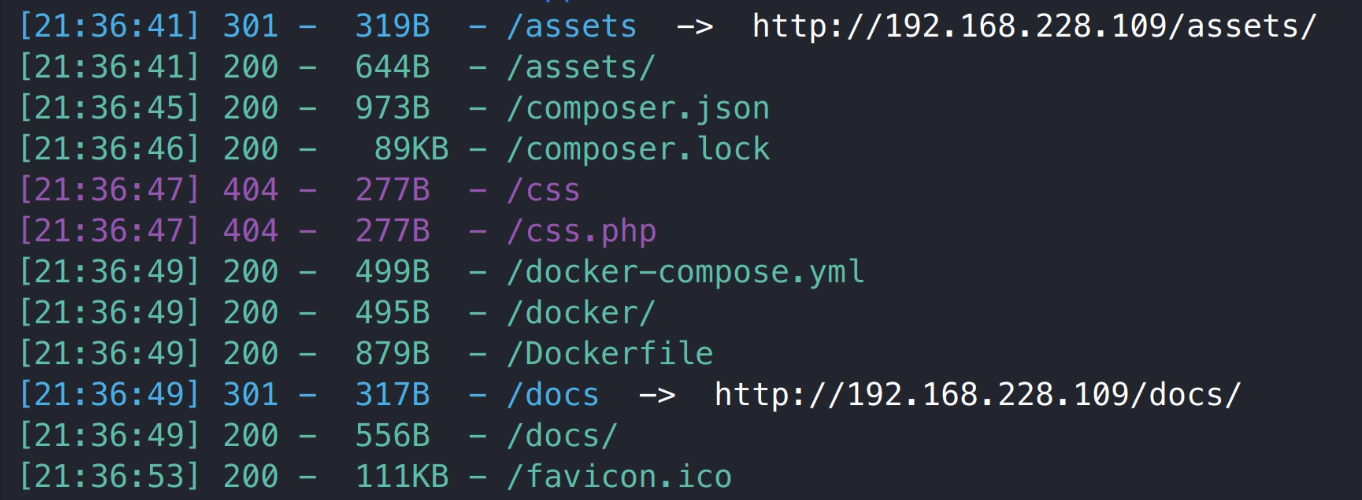Click the 21:36:46 timestamp
The height and width of the screenshot is (500, 1362).
click(108, 149)
